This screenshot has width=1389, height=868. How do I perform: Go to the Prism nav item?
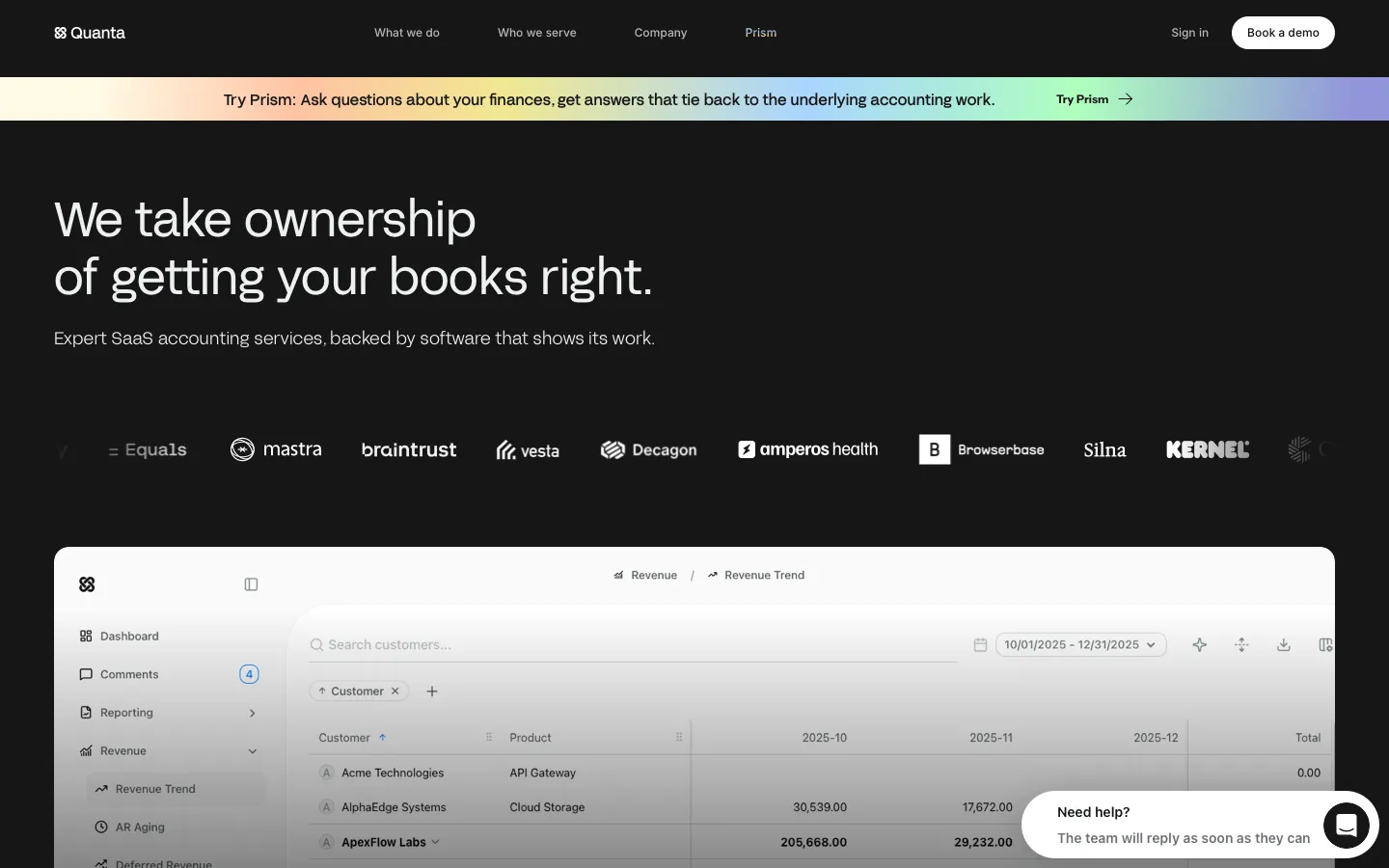[x=761, y=33]
